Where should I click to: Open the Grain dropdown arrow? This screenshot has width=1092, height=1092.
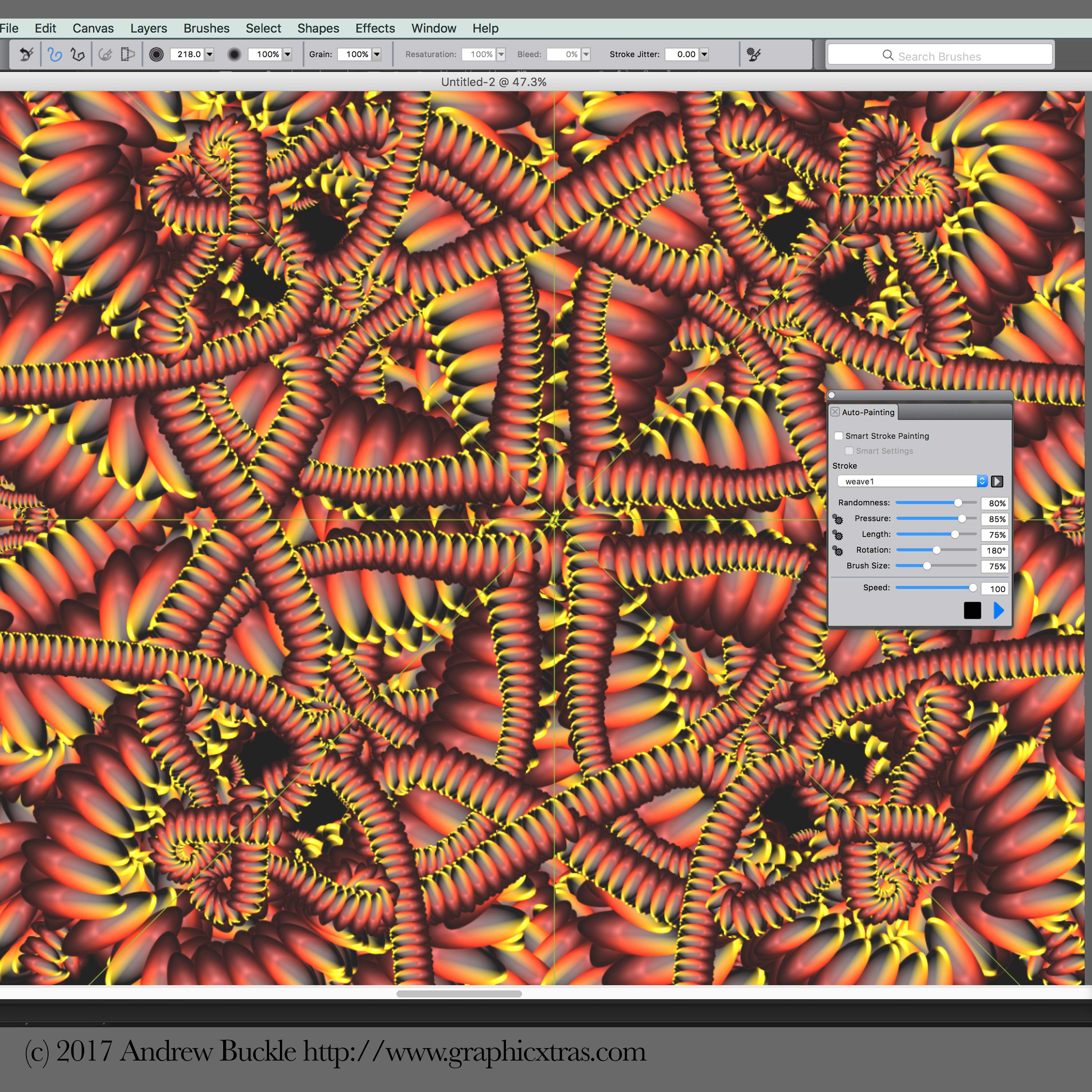point(376,54)
